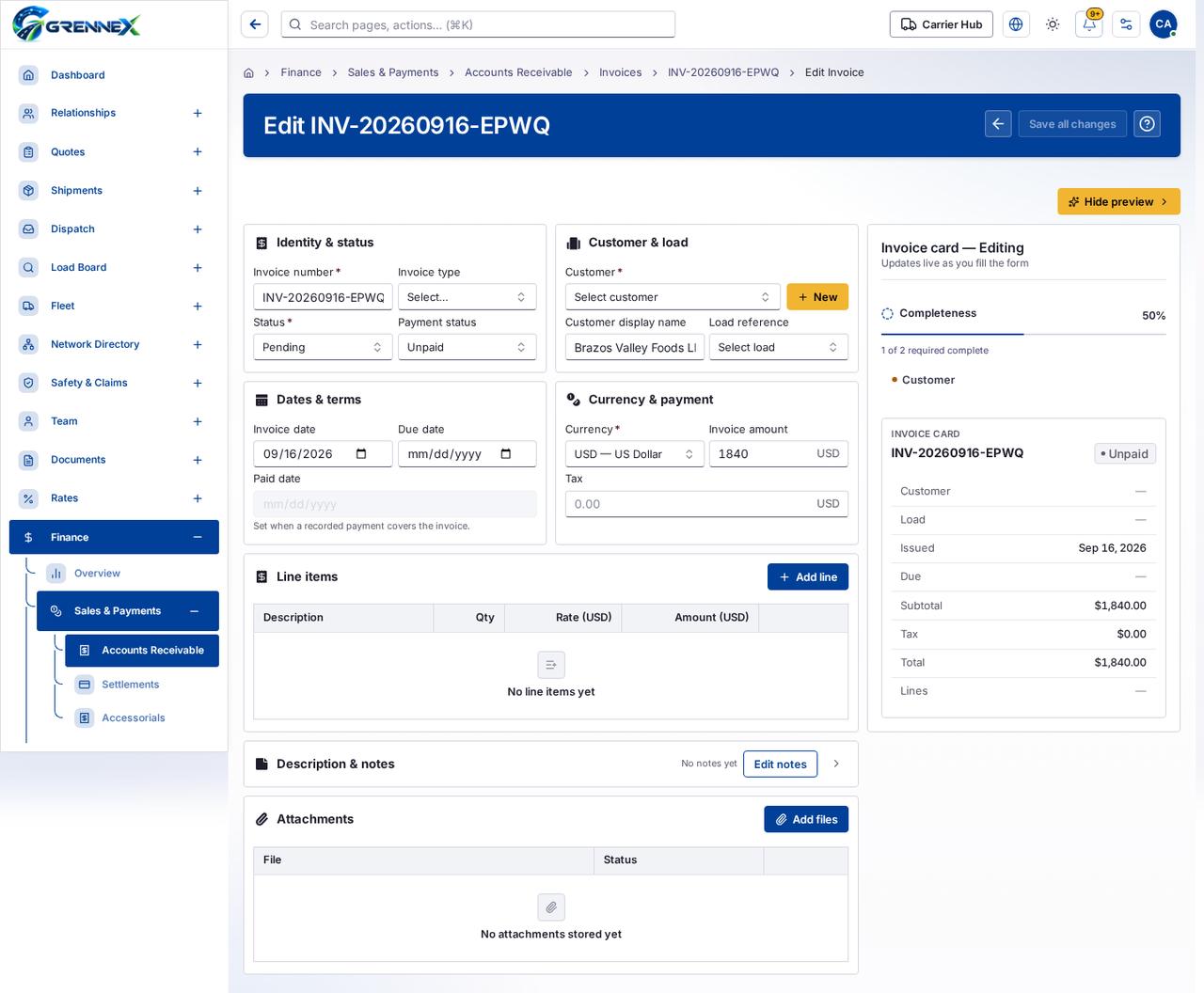Screen dimensions: 1204x993
Task: Click the Documents file icon
Action: [x=28, y=460]
